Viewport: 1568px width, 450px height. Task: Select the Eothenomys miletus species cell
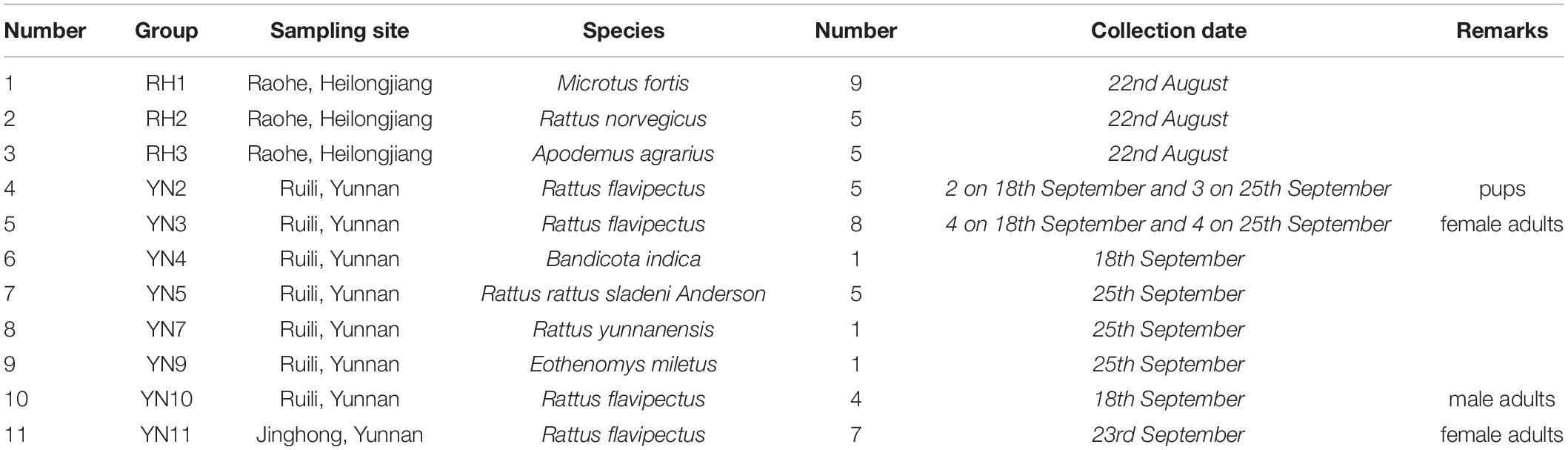[x=623, y=364]
